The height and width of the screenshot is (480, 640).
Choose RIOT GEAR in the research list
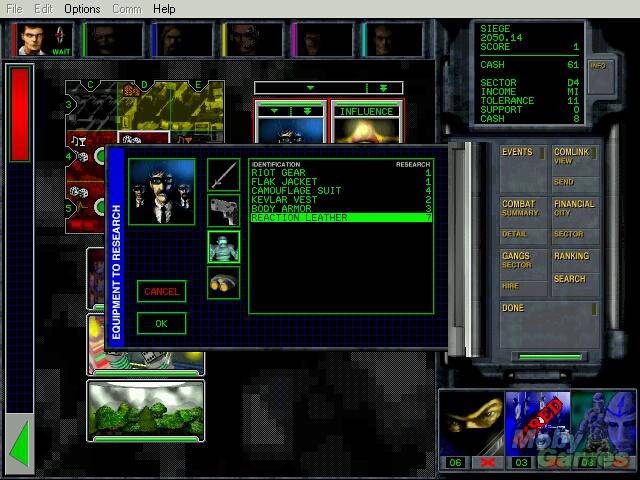click(x=341, y=173)
